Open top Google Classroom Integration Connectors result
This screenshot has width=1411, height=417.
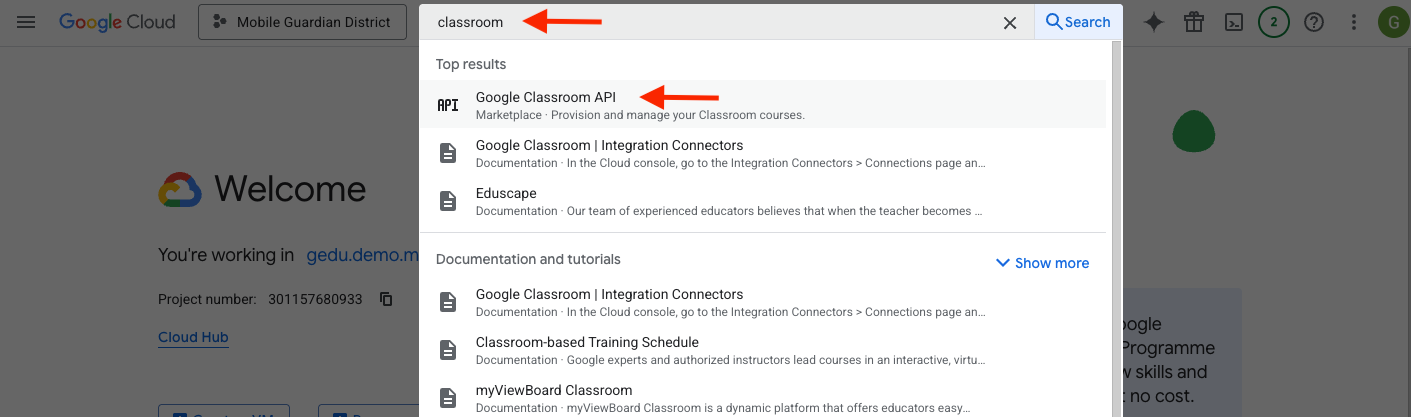click(609, 146)
